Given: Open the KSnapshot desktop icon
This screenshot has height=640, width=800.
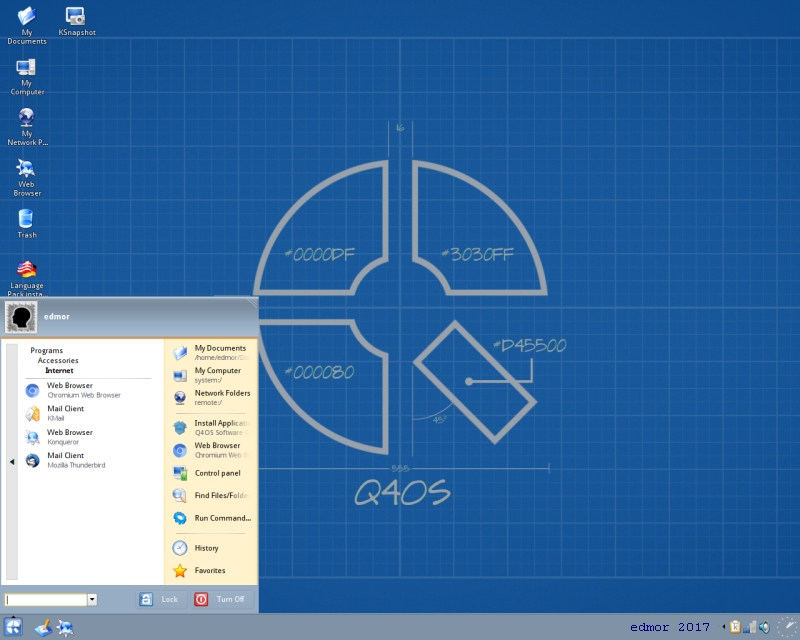Looking at the screenshot, I should pyautogui.click(x=77, y=21).
